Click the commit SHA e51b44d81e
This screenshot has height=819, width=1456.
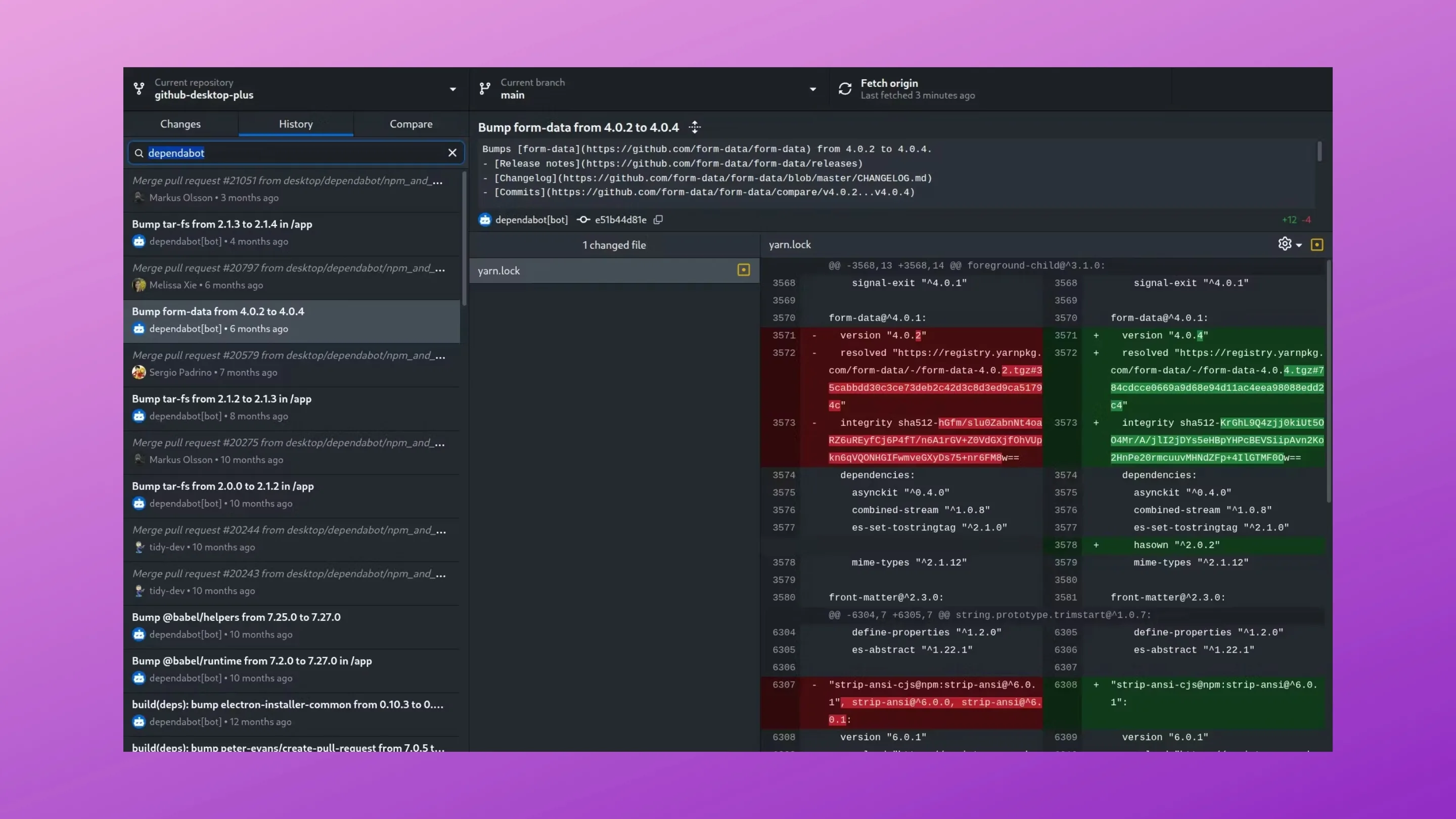(621, 220)
